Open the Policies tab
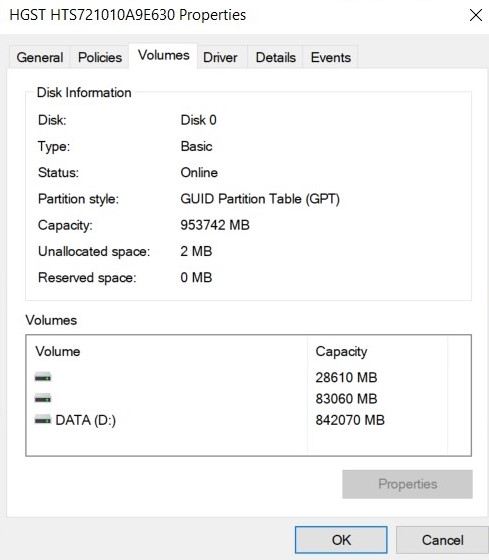Viewport: 489px width, 560px height. click(x=100, y=57)
